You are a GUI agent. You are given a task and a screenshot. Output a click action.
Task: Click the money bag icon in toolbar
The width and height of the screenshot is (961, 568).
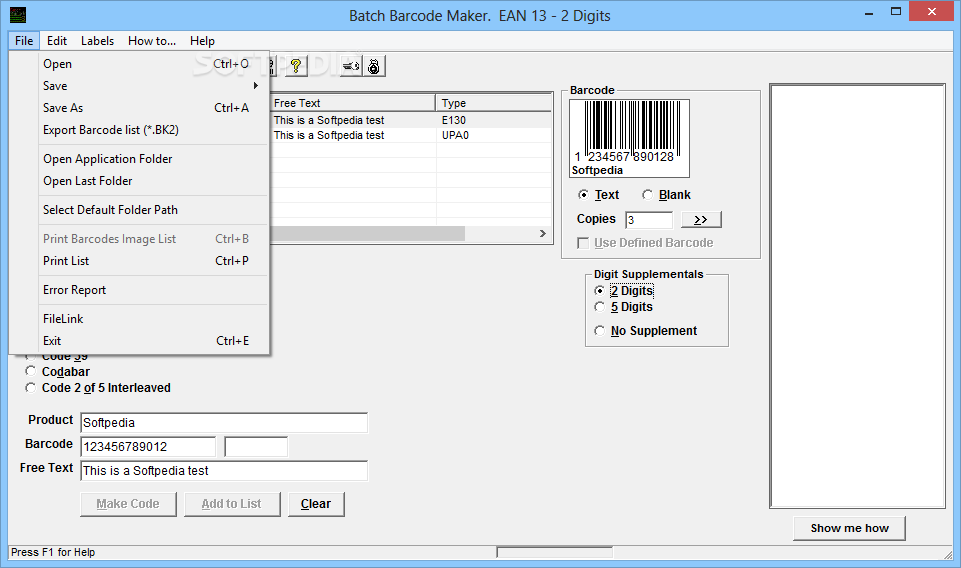click(373, 66)
